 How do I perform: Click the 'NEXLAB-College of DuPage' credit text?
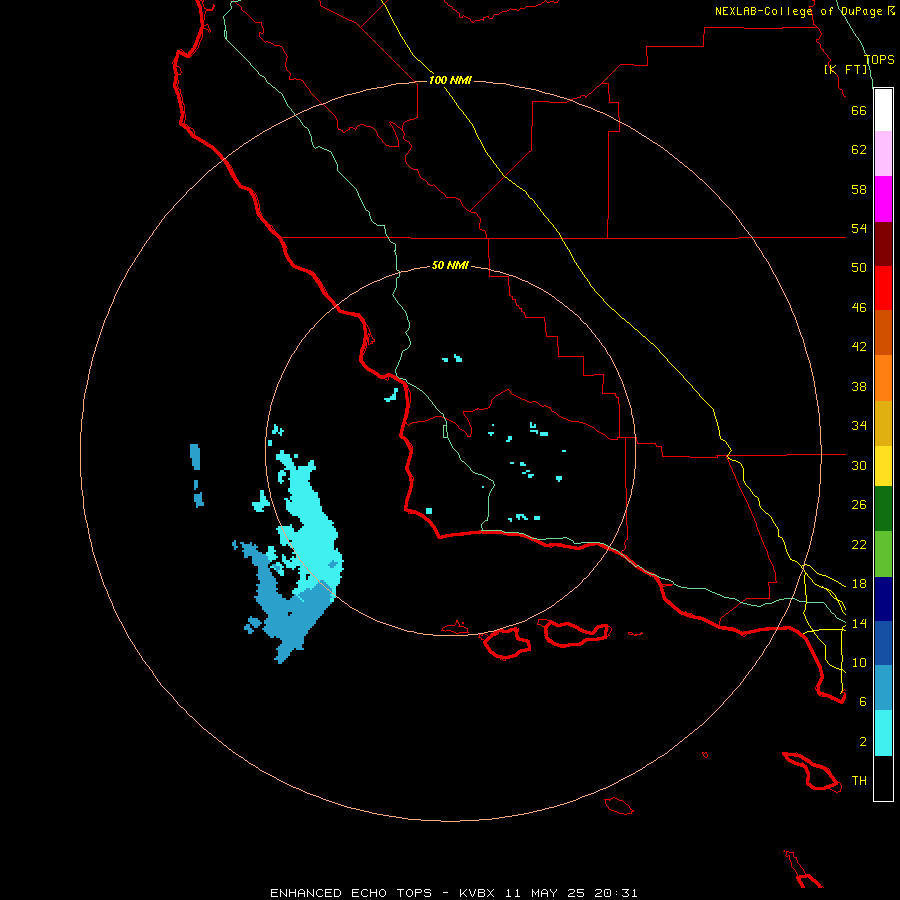(800, 11)
